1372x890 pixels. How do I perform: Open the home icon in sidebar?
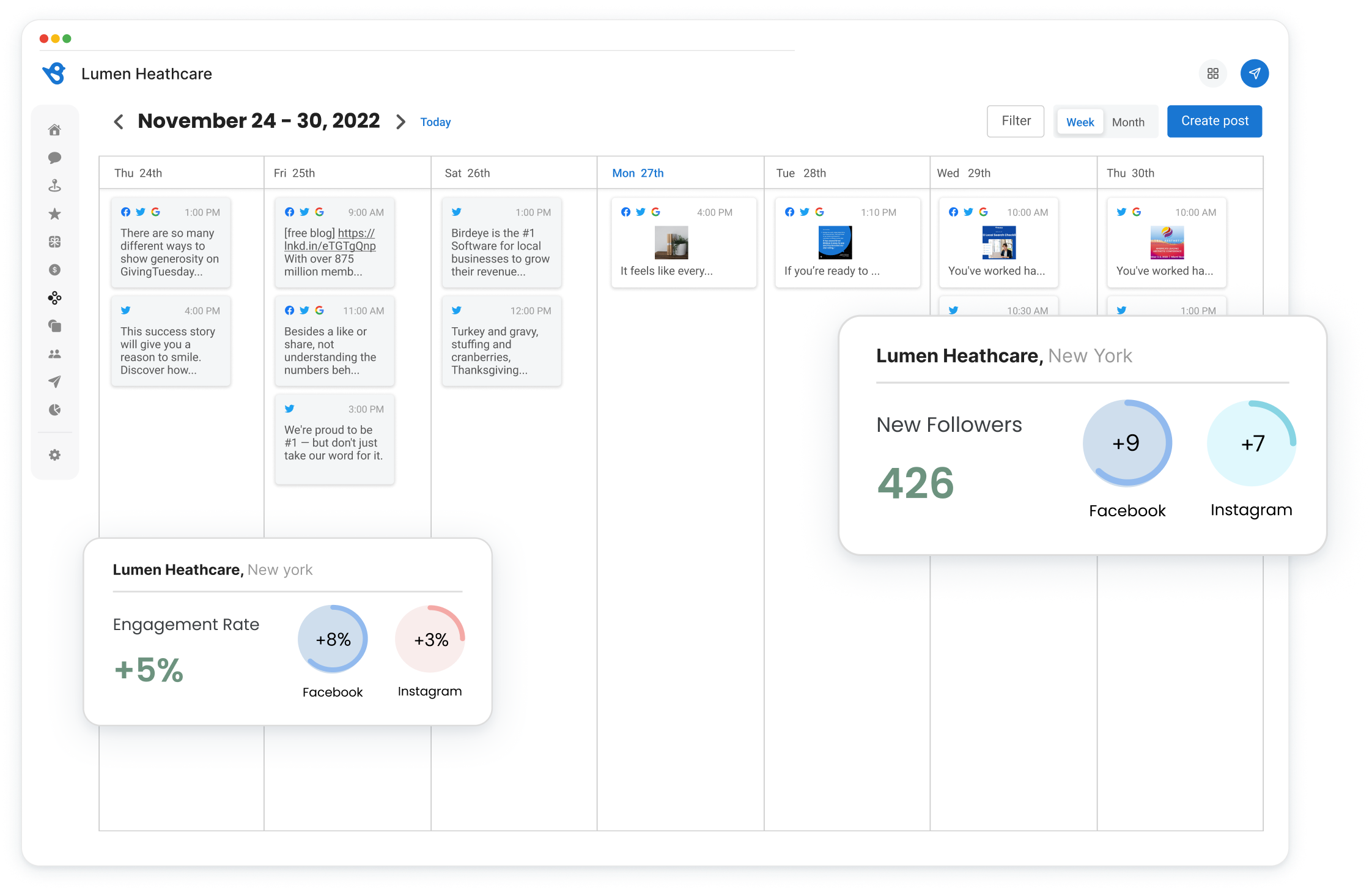[x=54, y=130]
